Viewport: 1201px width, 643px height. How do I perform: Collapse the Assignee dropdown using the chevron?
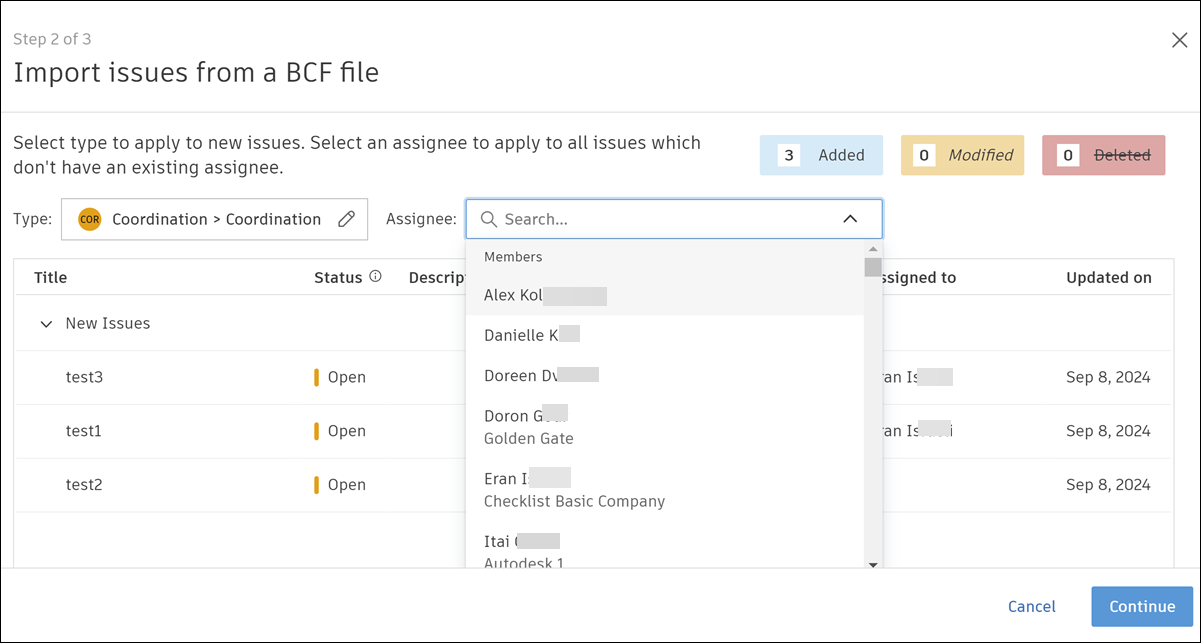[x=850, y=219]
